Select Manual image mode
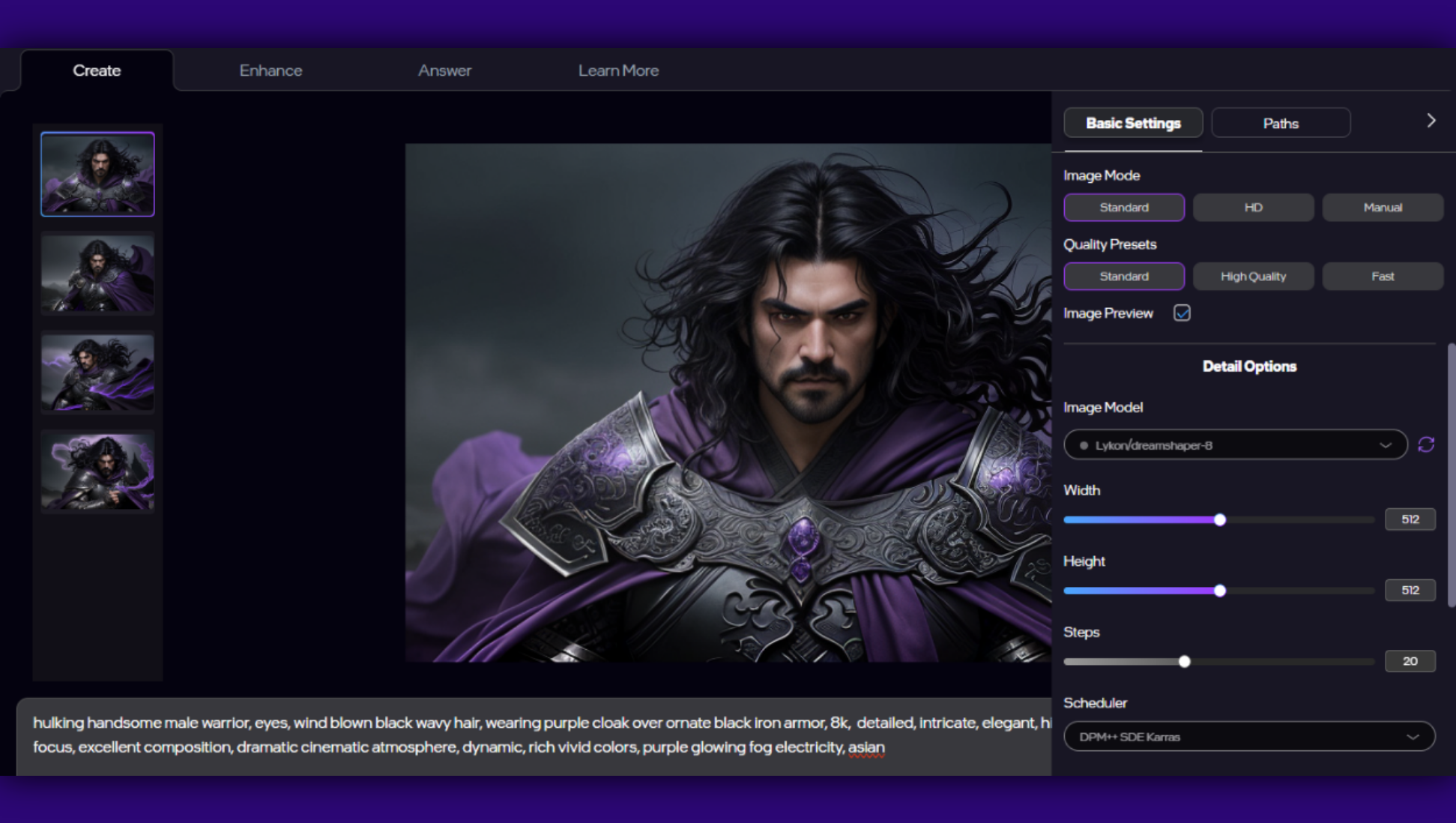Image resolution: width=1456 pixels, height=823 pixels. [1383, 208]
